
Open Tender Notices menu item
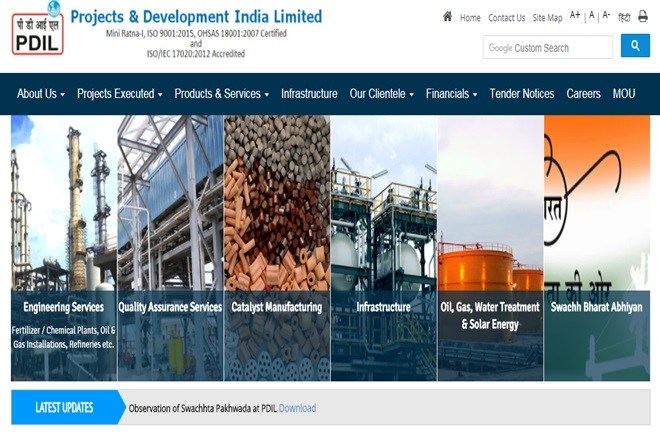pyautogui.click(x=522, y=93)
